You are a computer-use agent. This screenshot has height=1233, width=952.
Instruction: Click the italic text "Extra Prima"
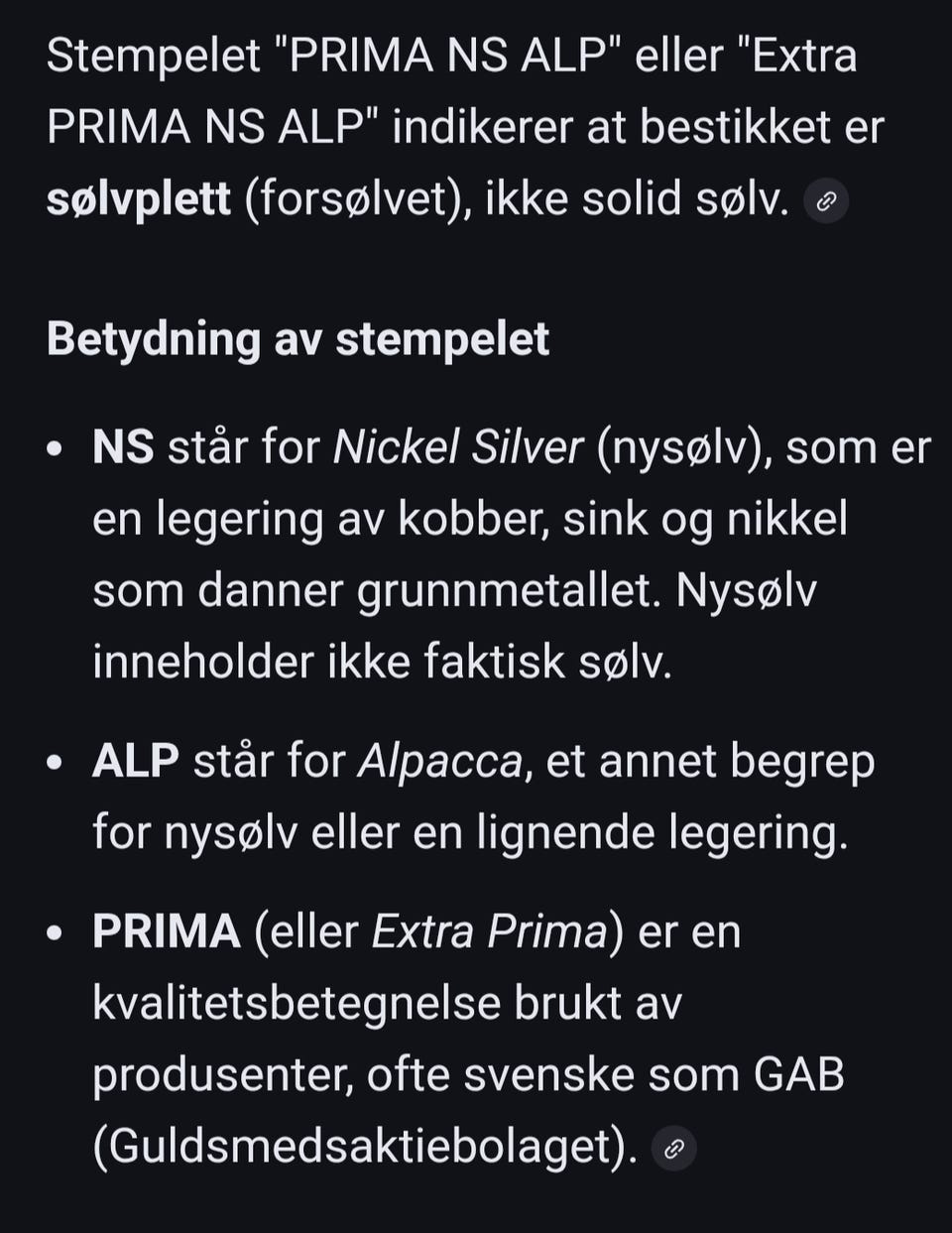[x=489, y=931]
